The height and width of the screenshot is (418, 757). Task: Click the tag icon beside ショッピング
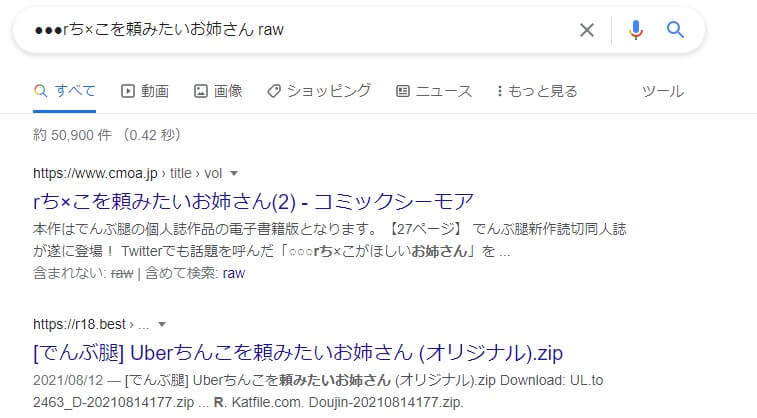pyautogui.click(x=274, y=91)
